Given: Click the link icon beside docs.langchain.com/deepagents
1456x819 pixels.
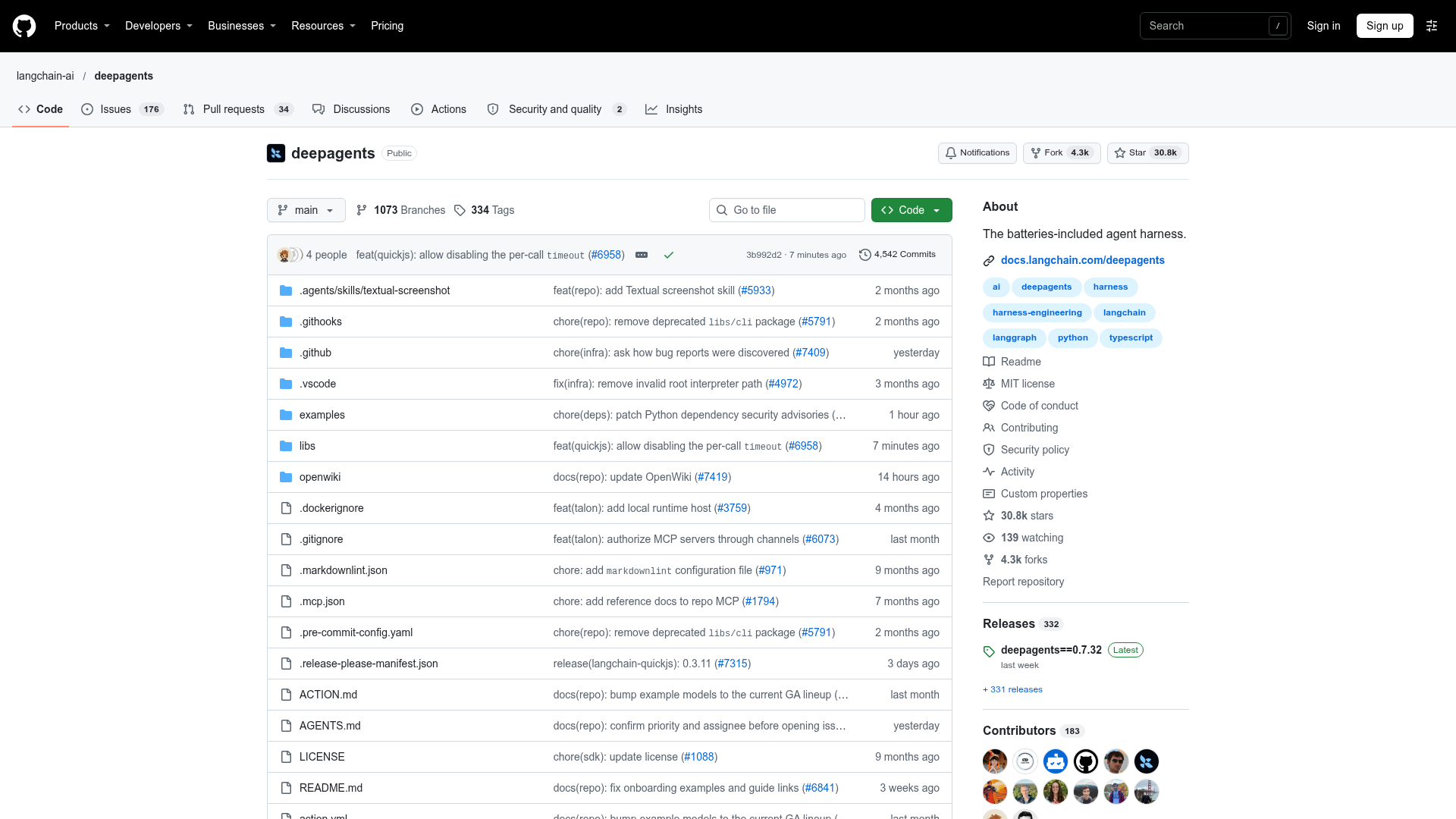Looking at the screenshot, I should pos(989,261).
